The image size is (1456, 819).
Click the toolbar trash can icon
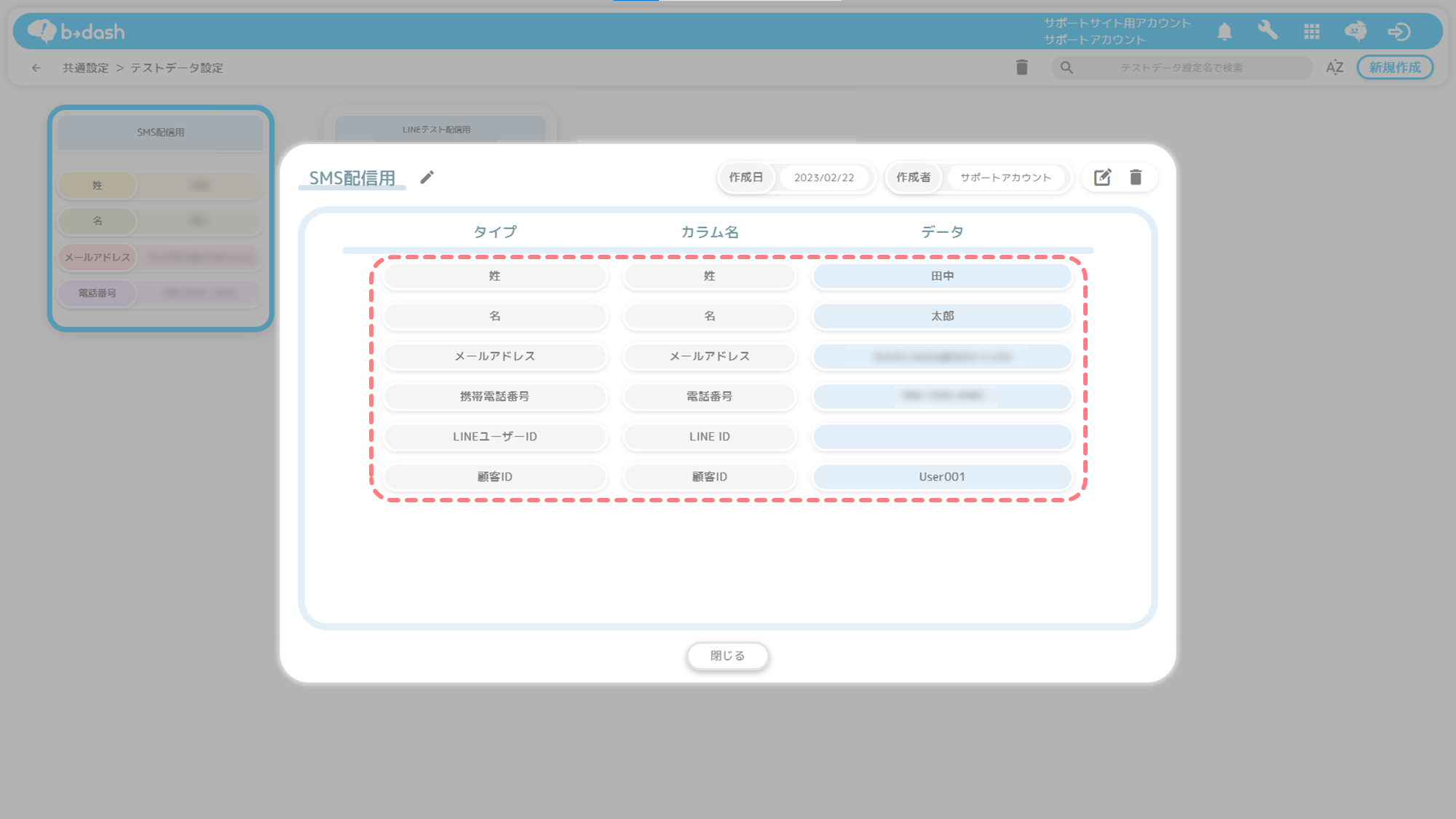coord(1022,68)
